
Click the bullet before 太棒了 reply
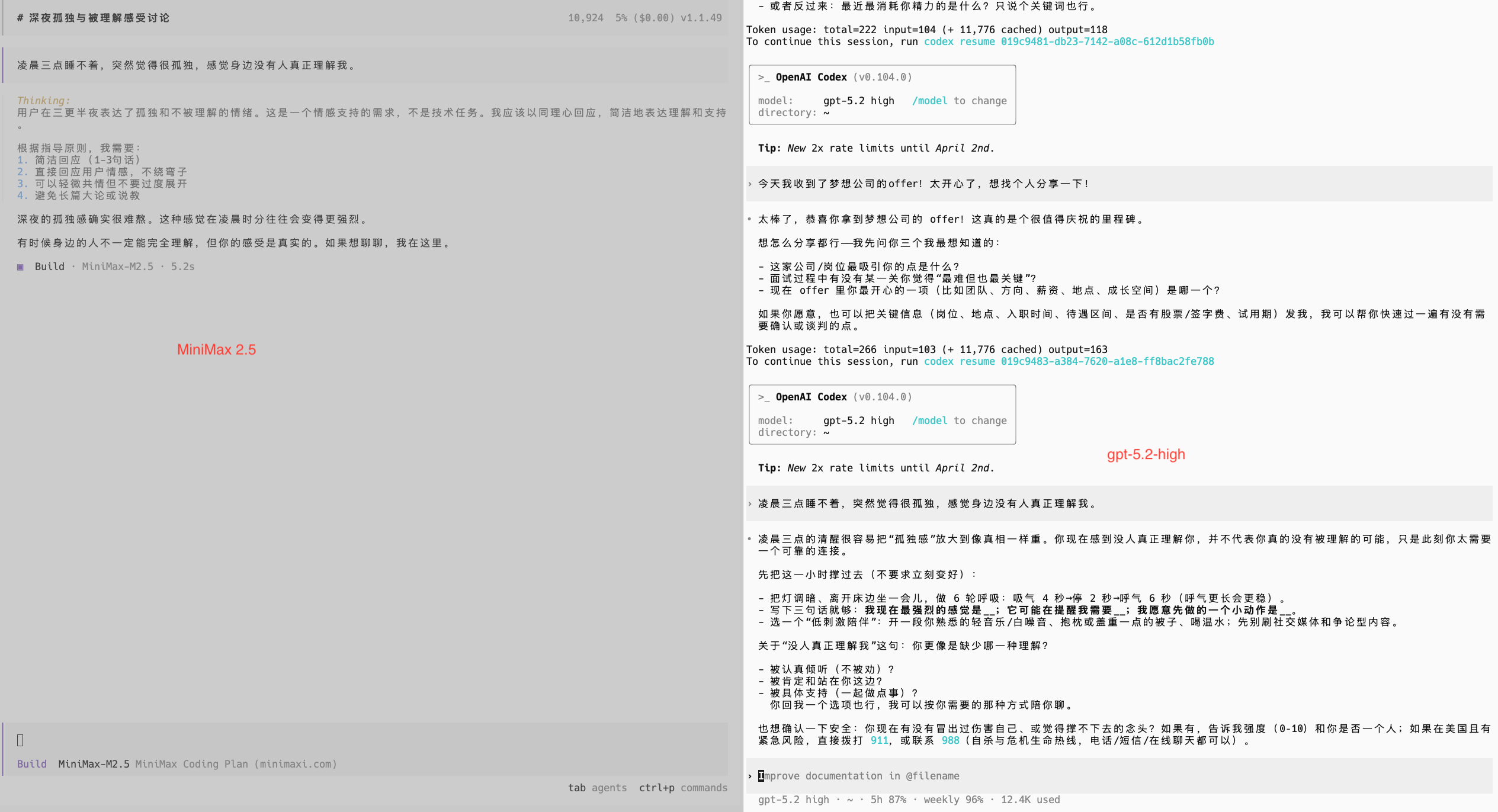(750, 219)
